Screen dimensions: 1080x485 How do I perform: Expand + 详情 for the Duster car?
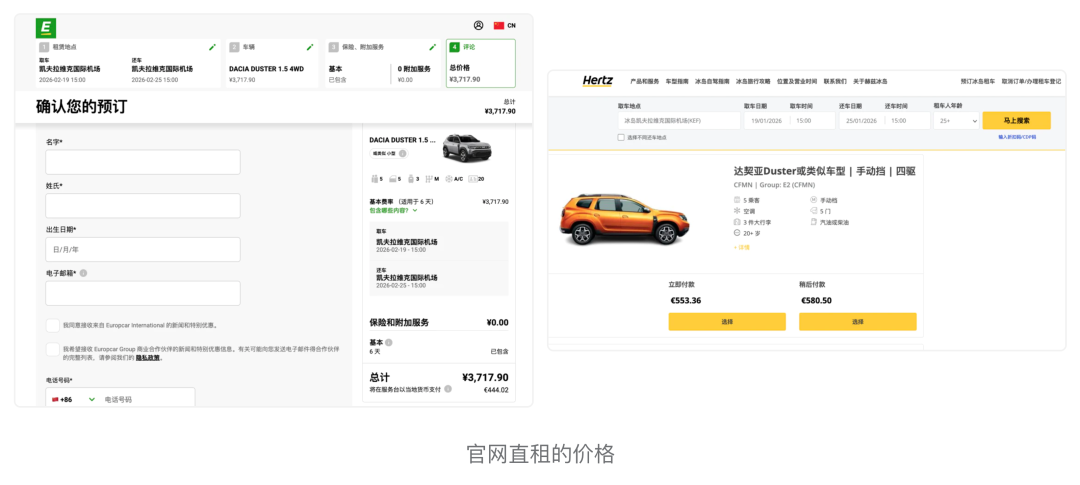point(741,247)
